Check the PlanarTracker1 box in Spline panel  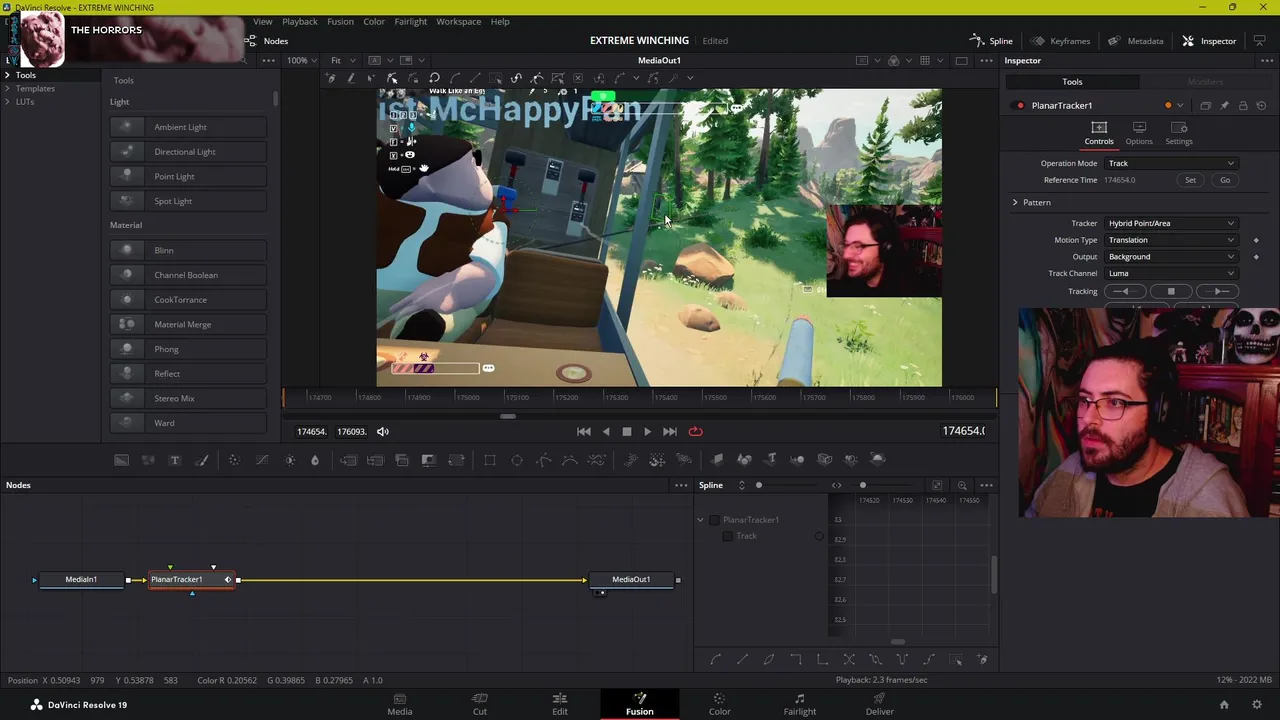714,520
